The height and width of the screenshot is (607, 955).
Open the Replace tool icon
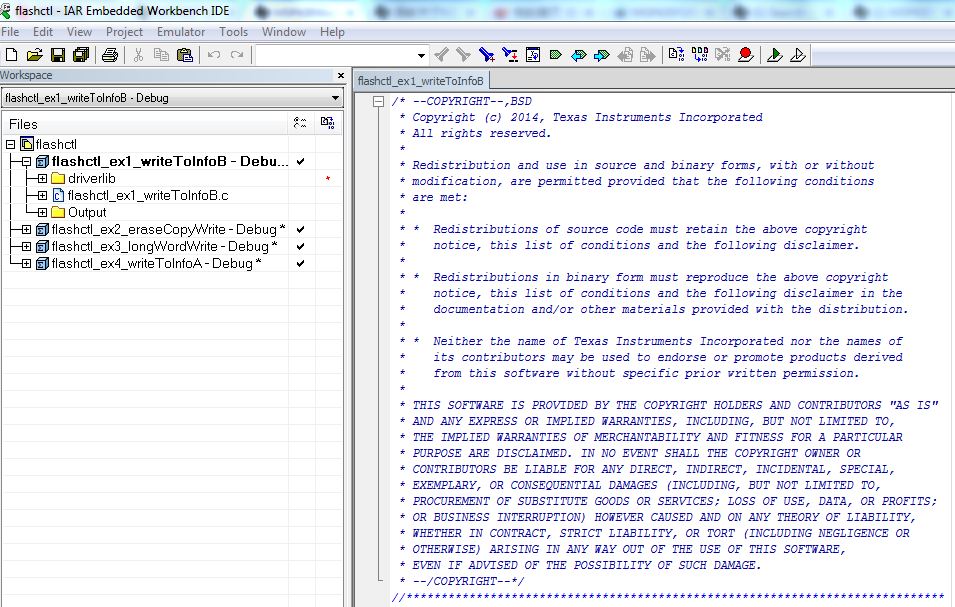coord(510,55)
